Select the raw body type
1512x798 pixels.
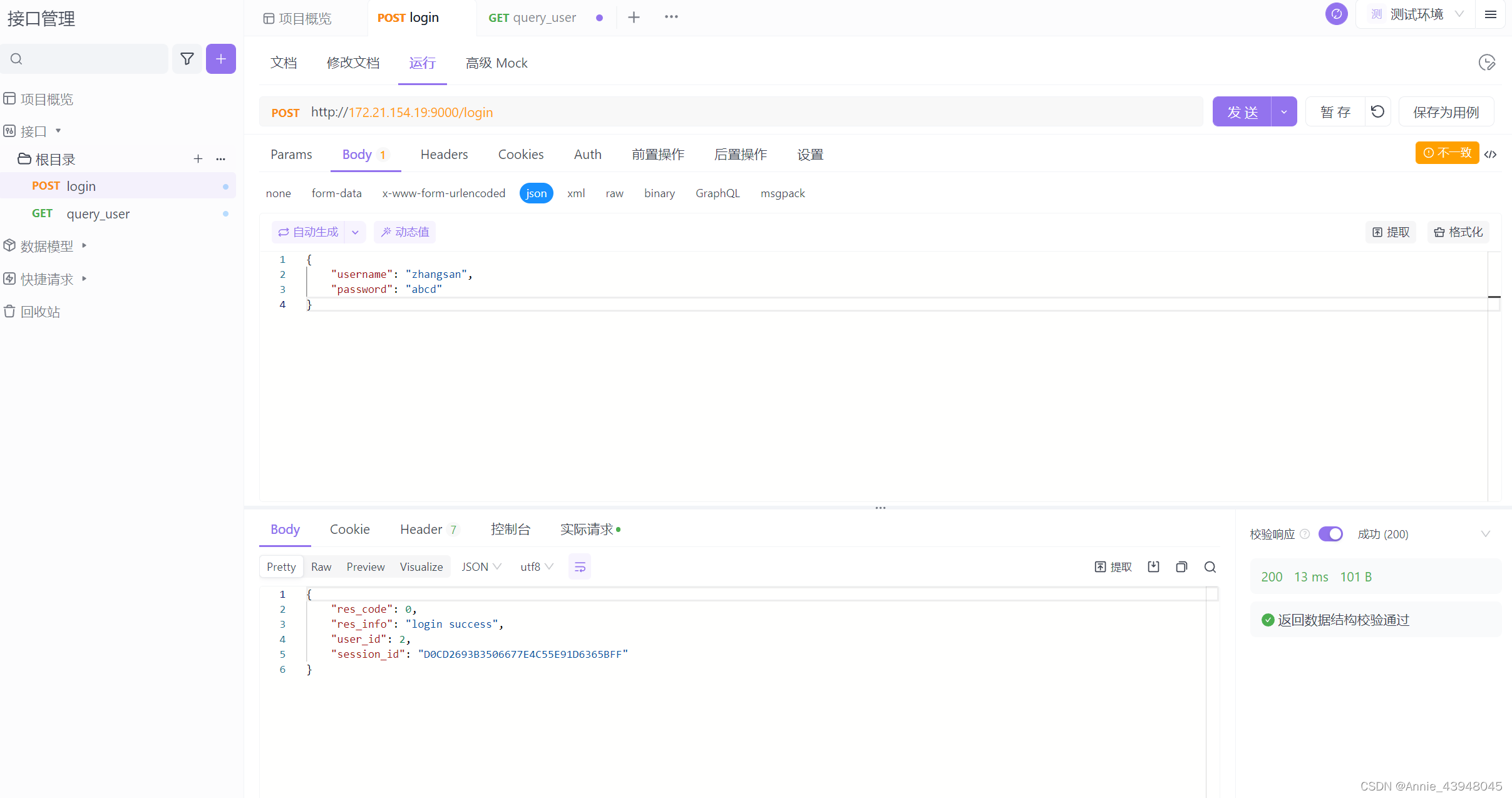point(614,193)
